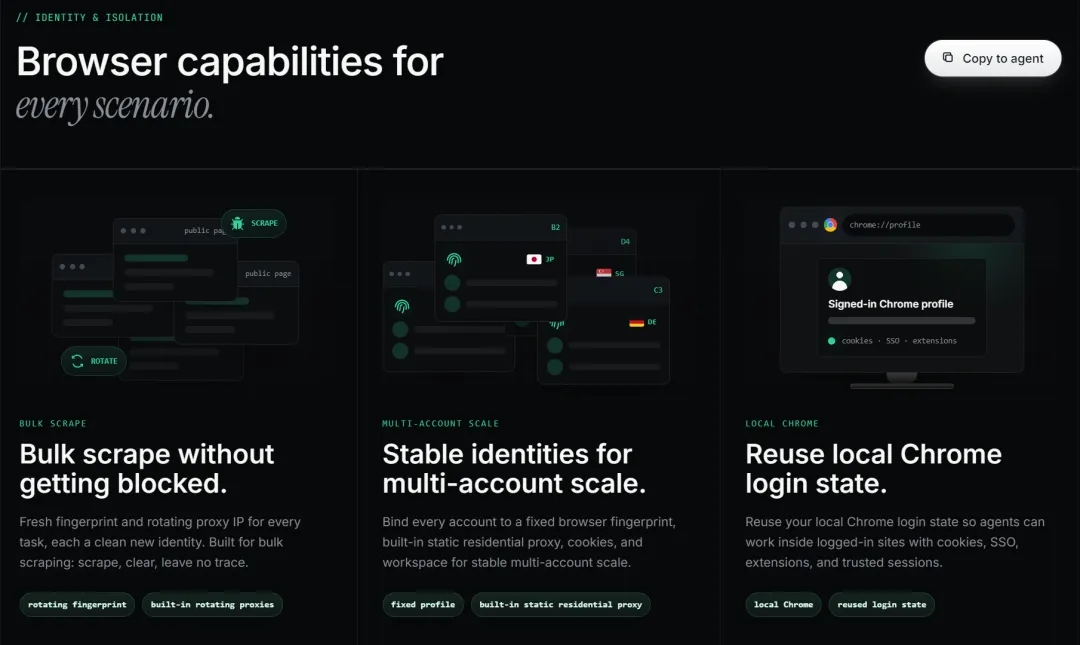Screen dimensions: 1080x645
Task: Click the Germany flag icon labeled DE
Action: click(636, 322)
